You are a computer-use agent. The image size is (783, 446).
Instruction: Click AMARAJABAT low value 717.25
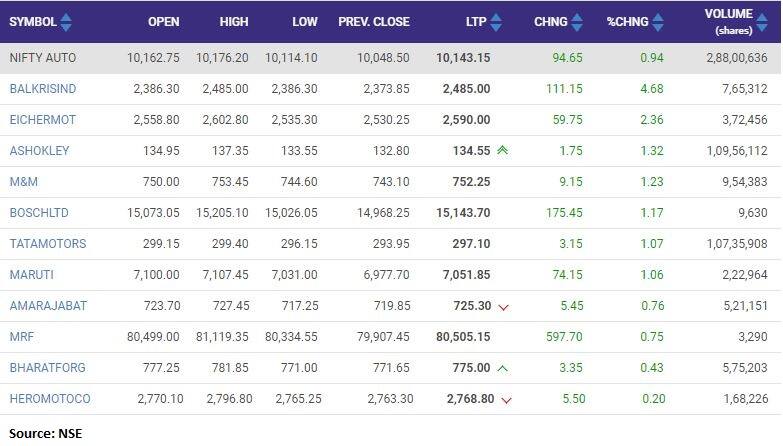click(300, 306)
